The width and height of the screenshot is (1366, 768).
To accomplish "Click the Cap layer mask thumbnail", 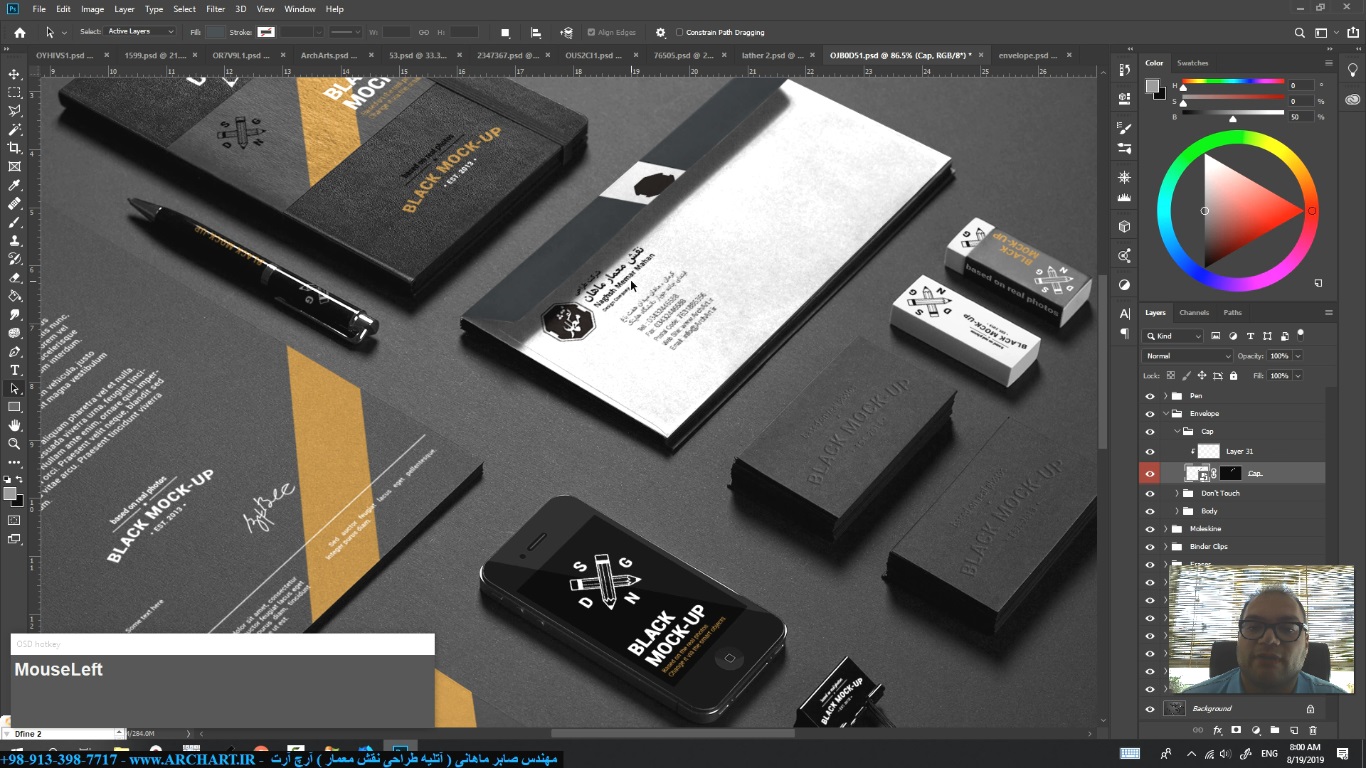I will pyautogui.click(x=1230, y=473).
